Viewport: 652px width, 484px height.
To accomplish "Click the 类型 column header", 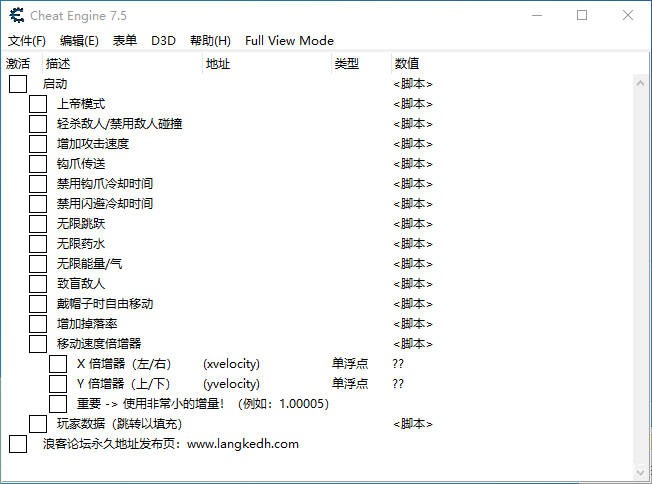I will (346, 64).
